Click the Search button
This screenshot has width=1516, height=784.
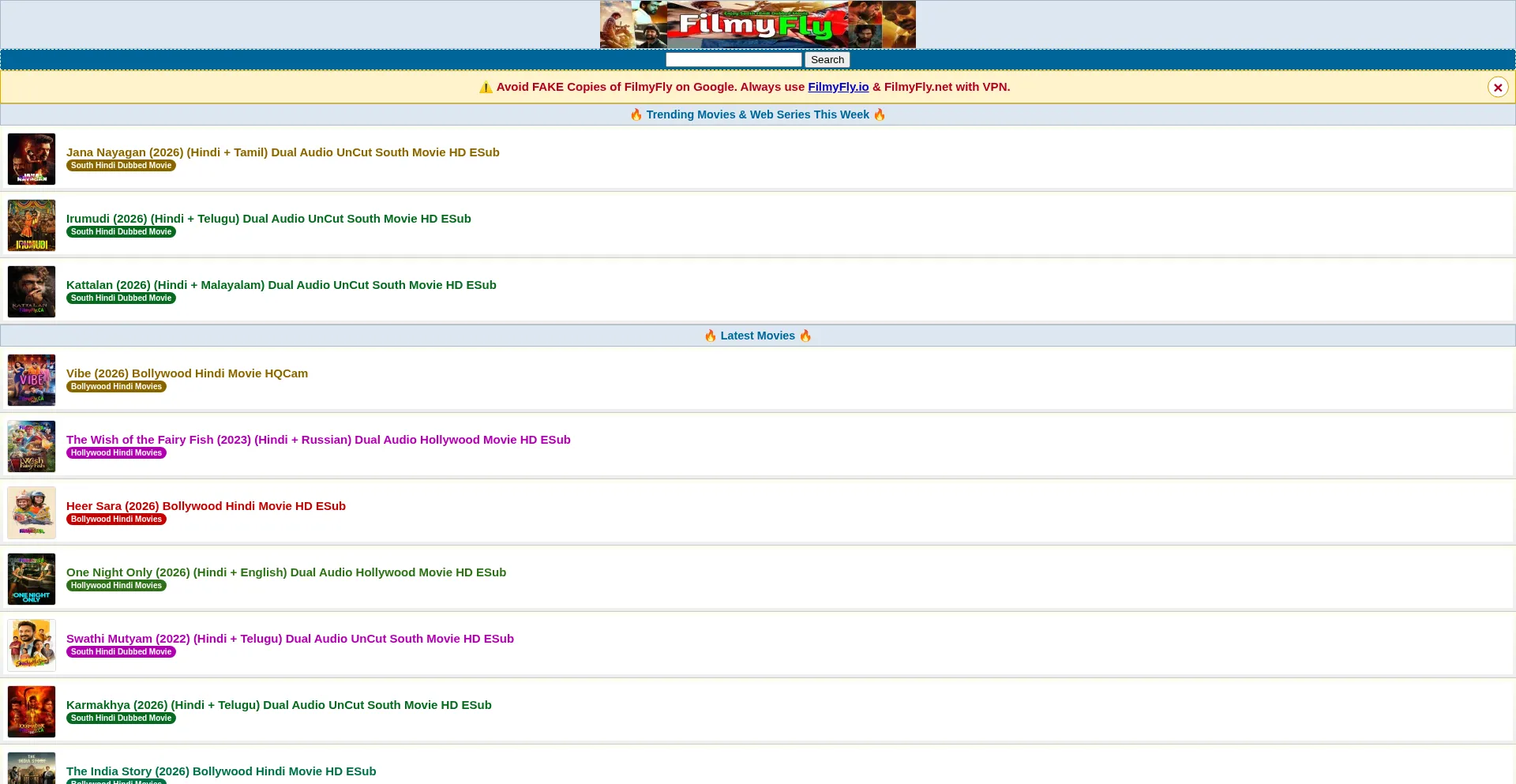click(827, 60)
